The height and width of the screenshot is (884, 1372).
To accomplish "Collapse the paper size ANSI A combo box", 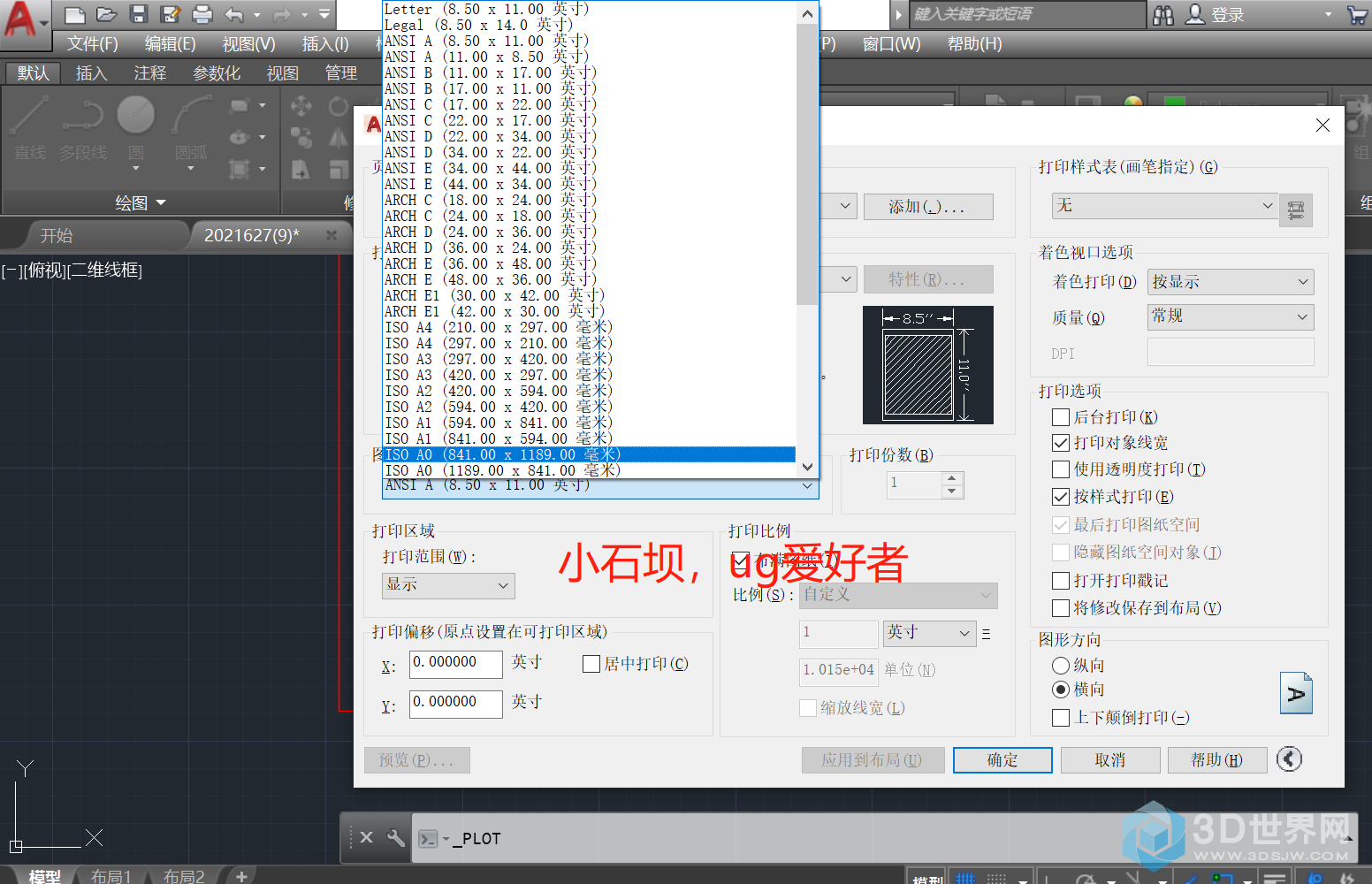I will (601, 485).
